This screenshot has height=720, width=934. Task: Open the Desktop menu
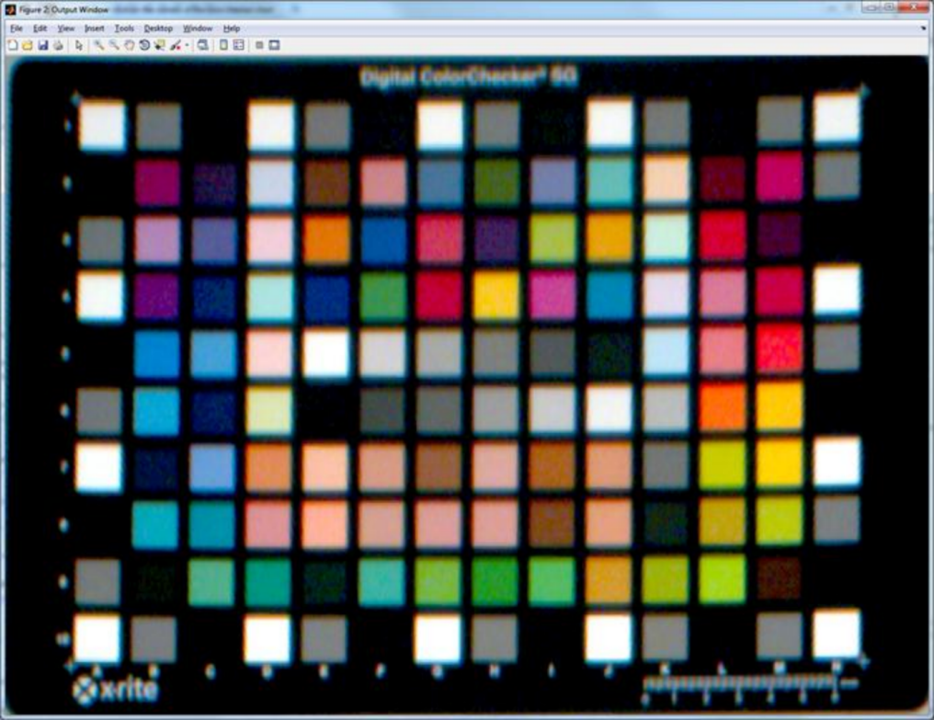click(158, 28)
